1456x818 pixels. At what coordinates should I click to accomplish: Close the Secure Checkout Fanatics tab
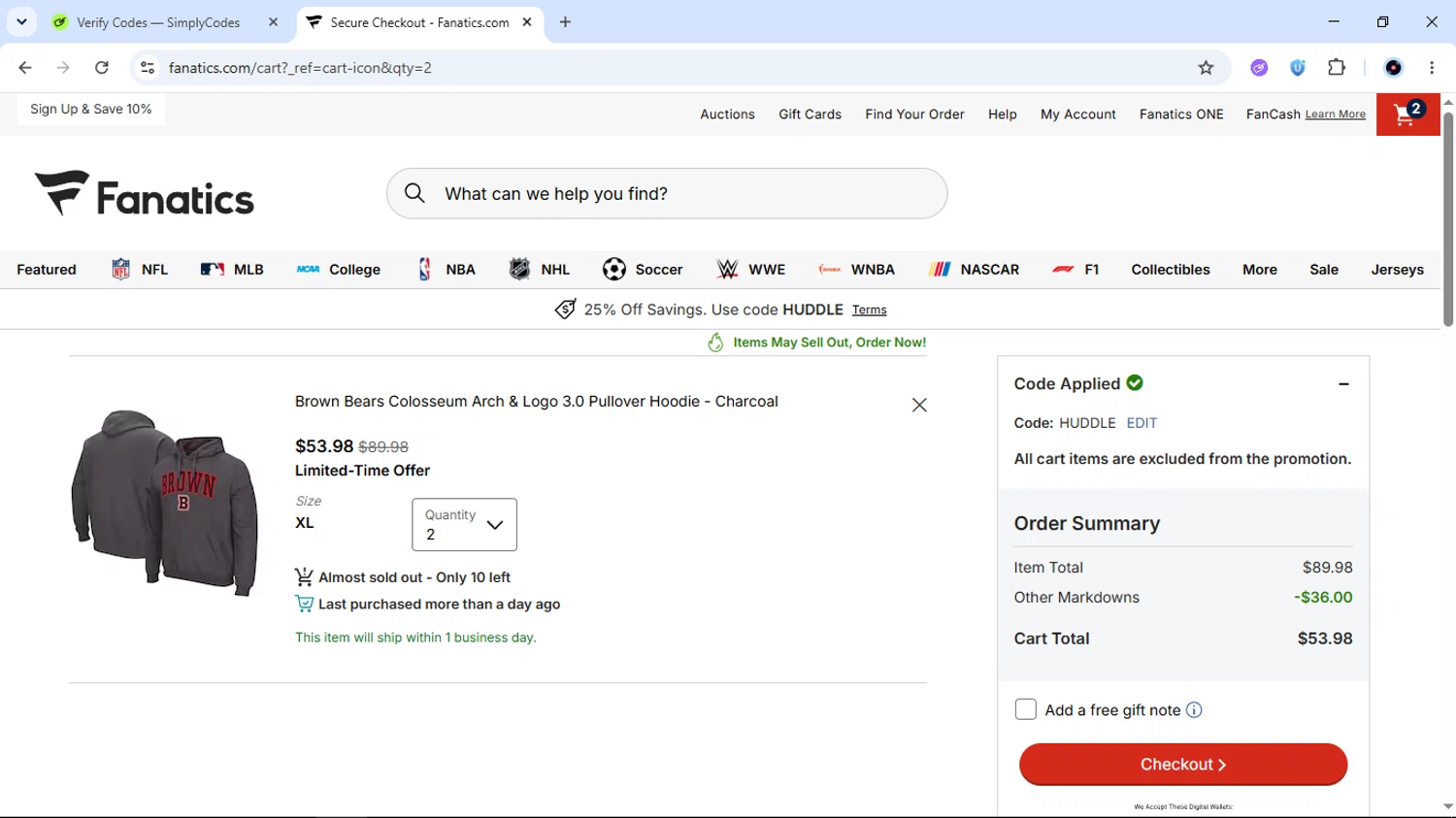[x=527, y=22]
